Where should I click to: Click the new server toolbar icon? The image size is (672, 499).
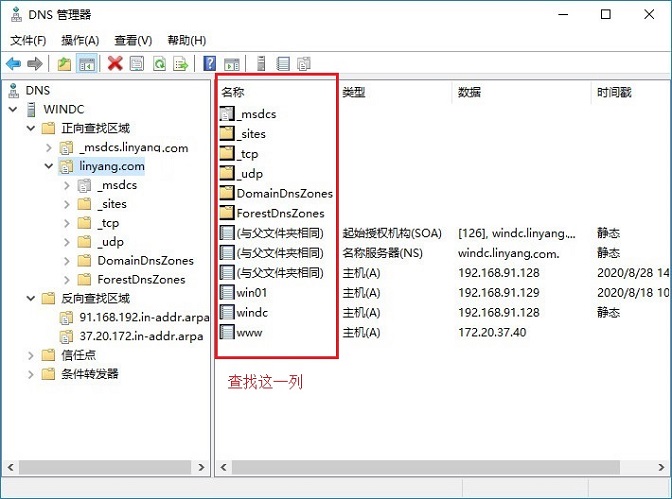tap(261, 64)
